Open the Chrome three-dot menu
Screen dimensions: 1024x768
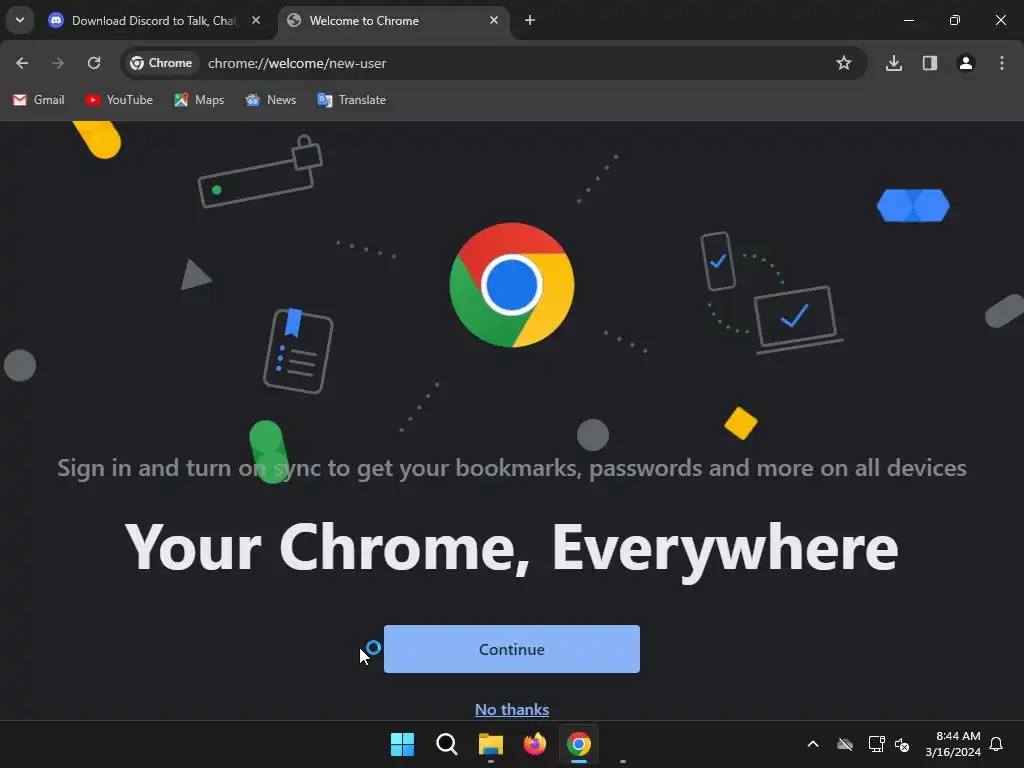(x=1002, y=63)
